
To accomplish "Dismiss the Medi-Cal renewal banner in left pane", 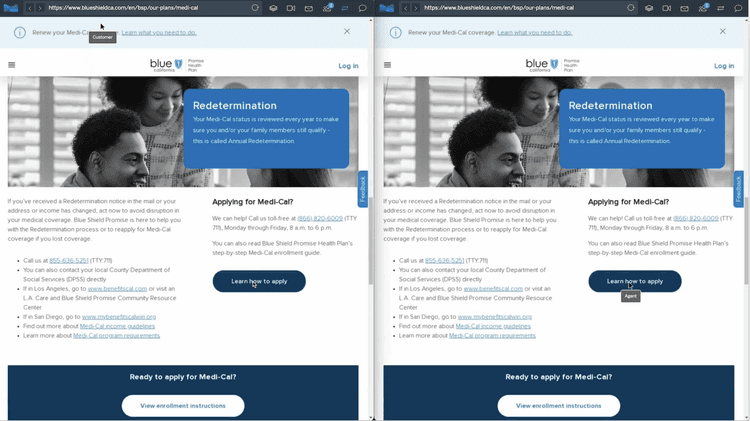I will click(x=347, y=32).
